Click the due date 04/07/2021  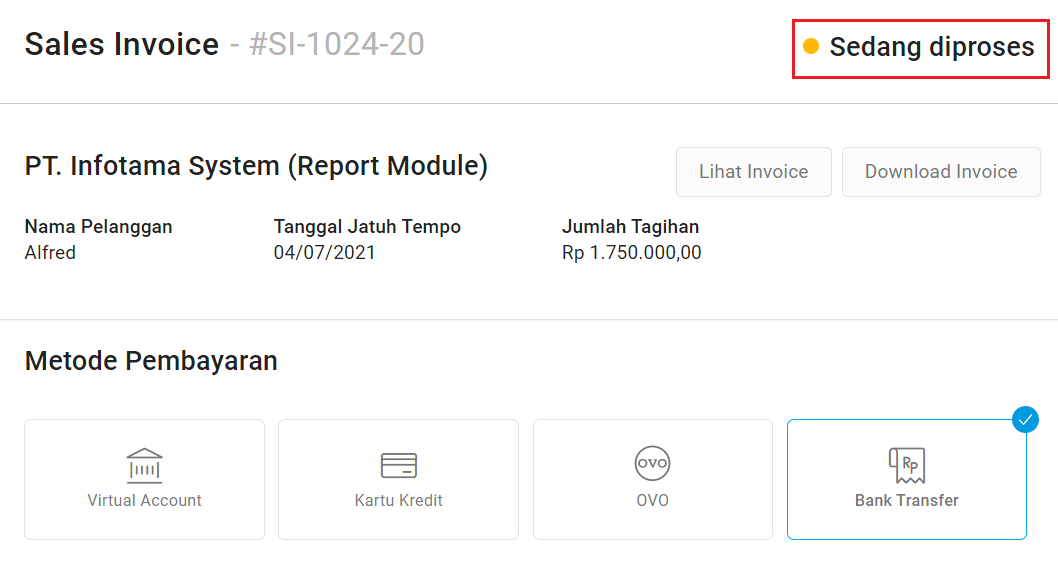coord(325,252)
